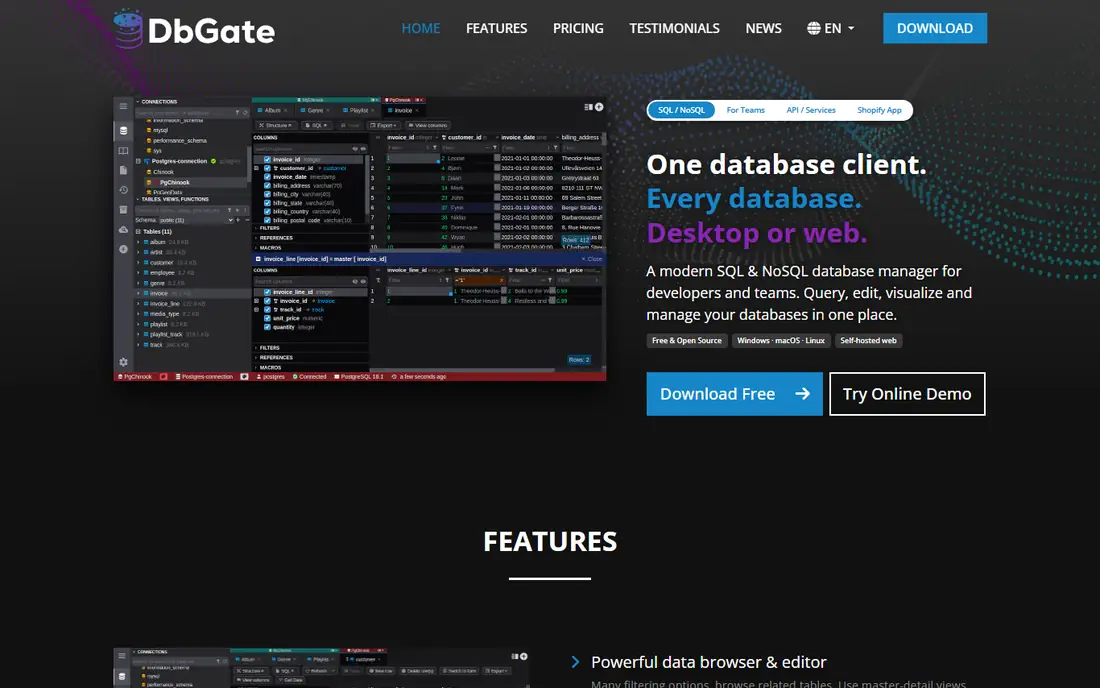Click the HOME nav link
The image size is (1100, 688).
click(421, 28)
